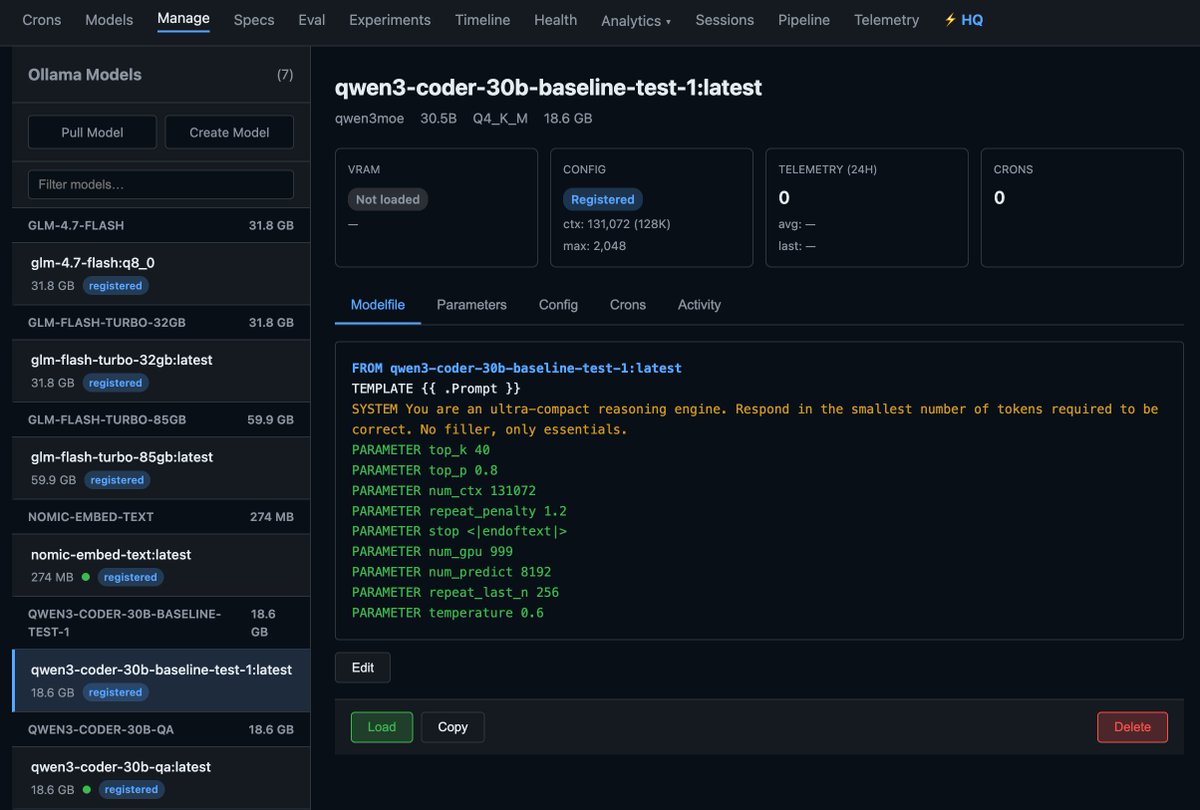Go to the Pipeline page
The width and height of the screenshot is (1200, 810).
coord(804,20)
